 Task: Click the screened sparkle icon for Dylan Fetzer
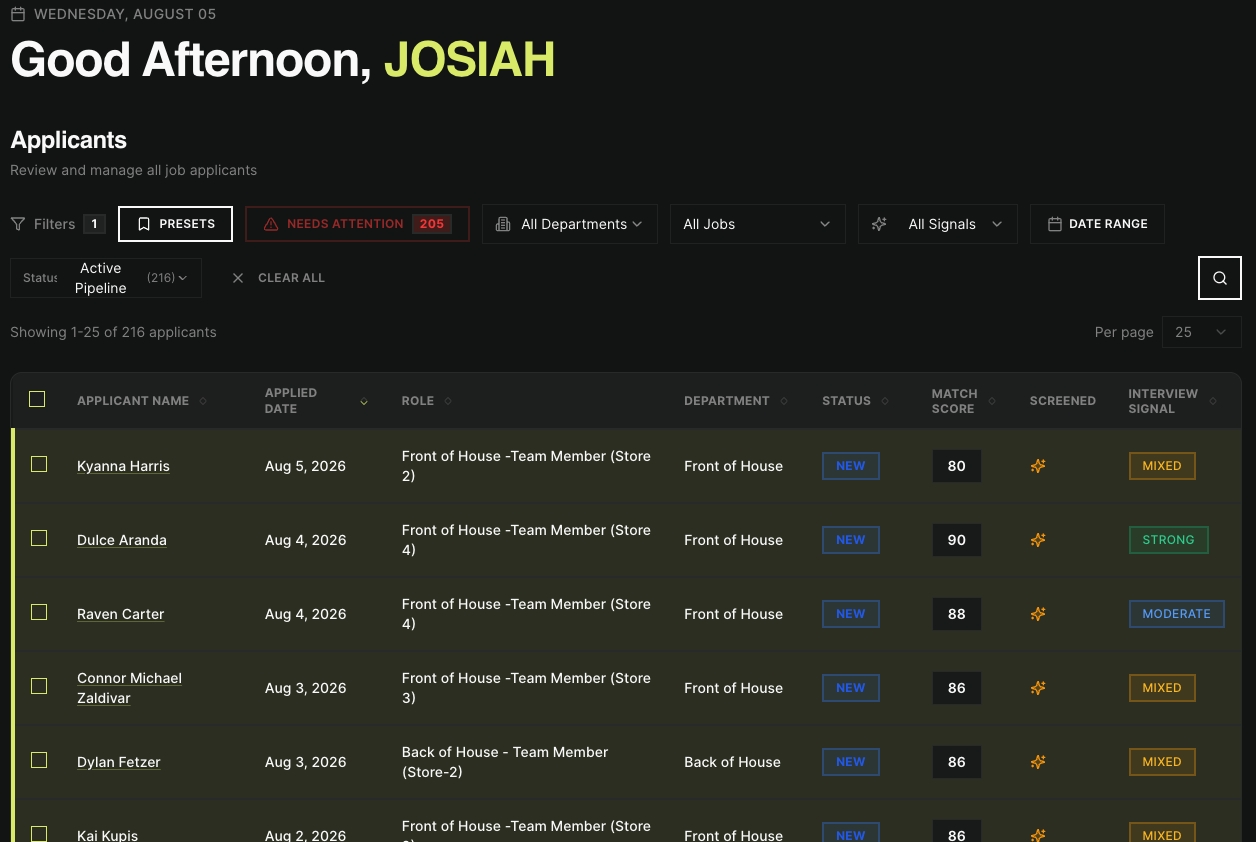1038,762
